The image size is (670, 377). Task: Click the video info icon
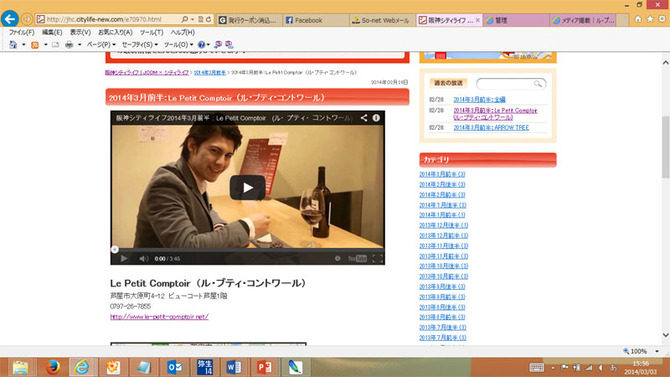click(376, 118)
